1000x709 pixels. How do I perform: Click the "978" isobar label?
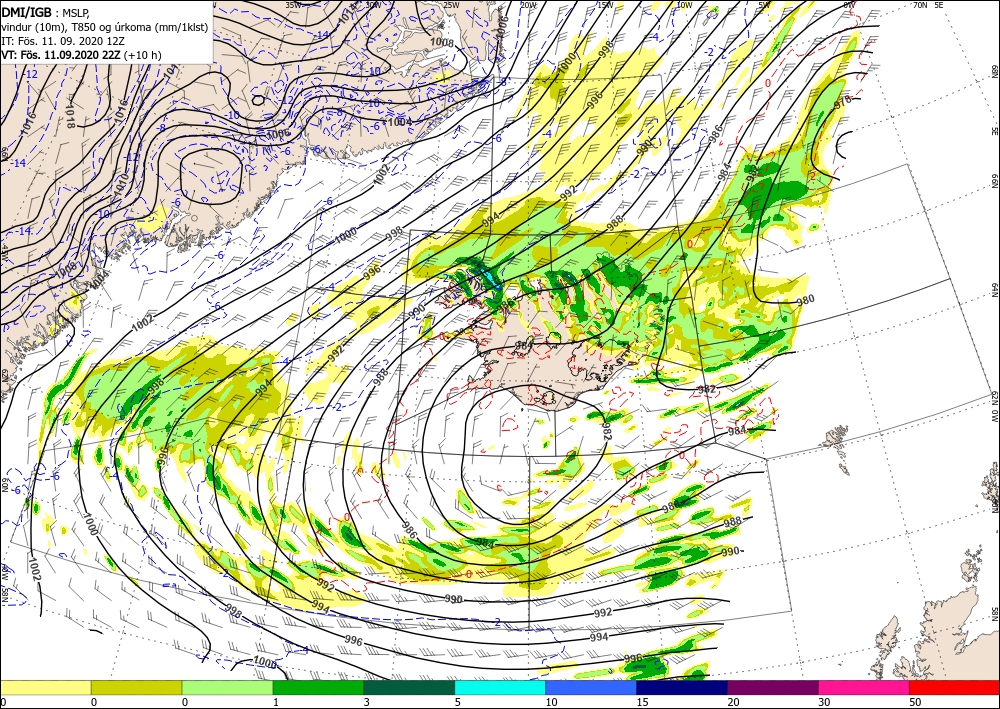842,101
